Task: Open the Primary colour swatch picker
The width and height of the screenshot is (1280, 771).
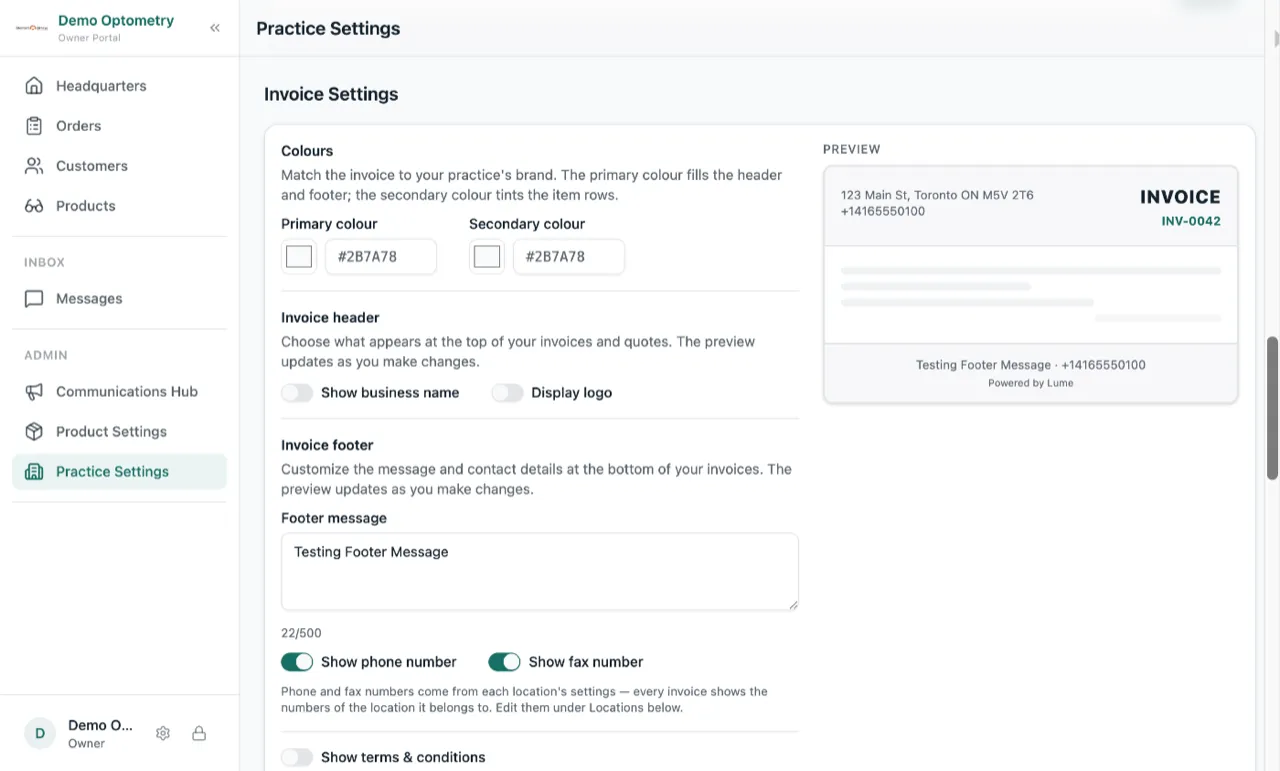Action: point(299,257)
